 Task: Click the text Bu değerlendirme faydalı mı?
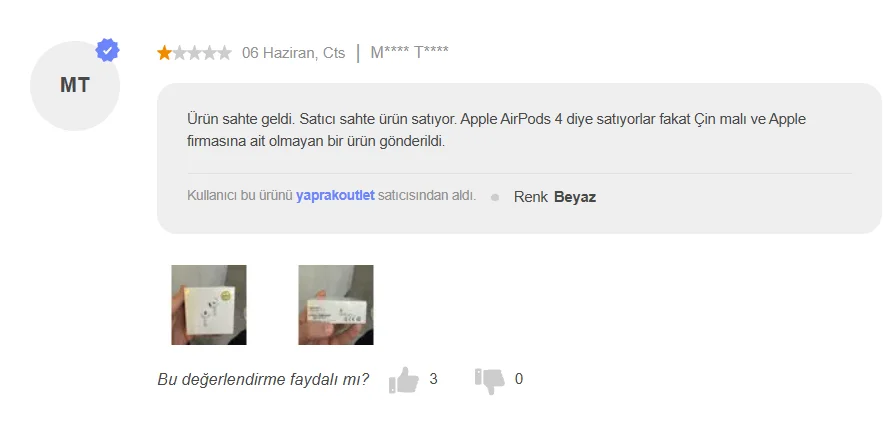[x=263, y=379]
